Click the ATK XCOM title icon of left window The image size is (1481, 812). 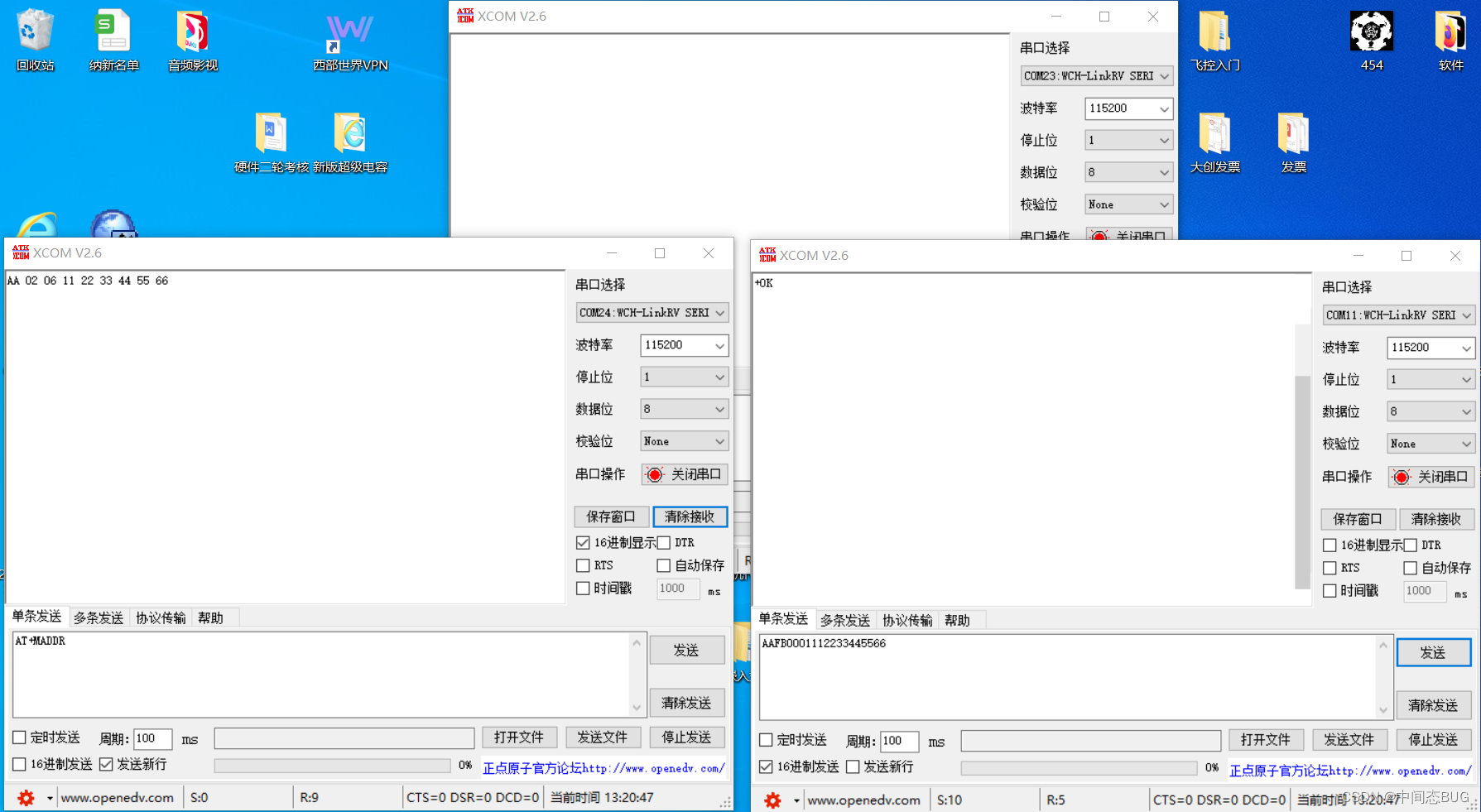[x=21, y=252]
